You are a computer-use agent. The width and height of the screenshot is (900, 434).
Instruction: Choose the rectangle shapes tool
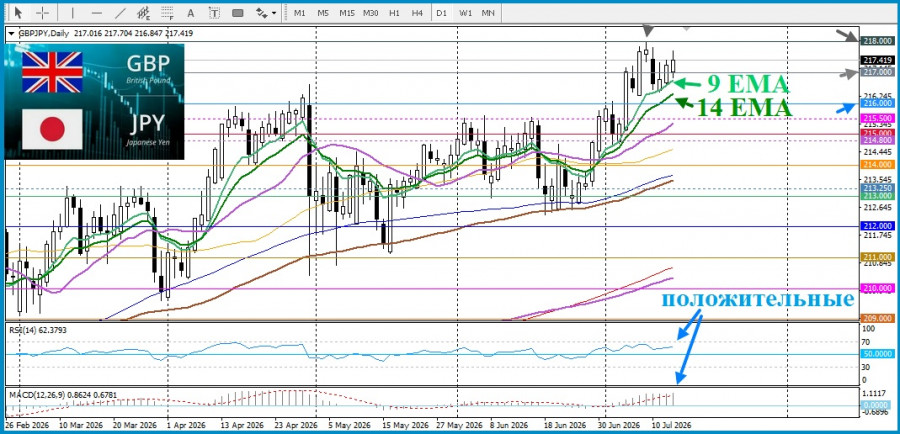(238, 13)
